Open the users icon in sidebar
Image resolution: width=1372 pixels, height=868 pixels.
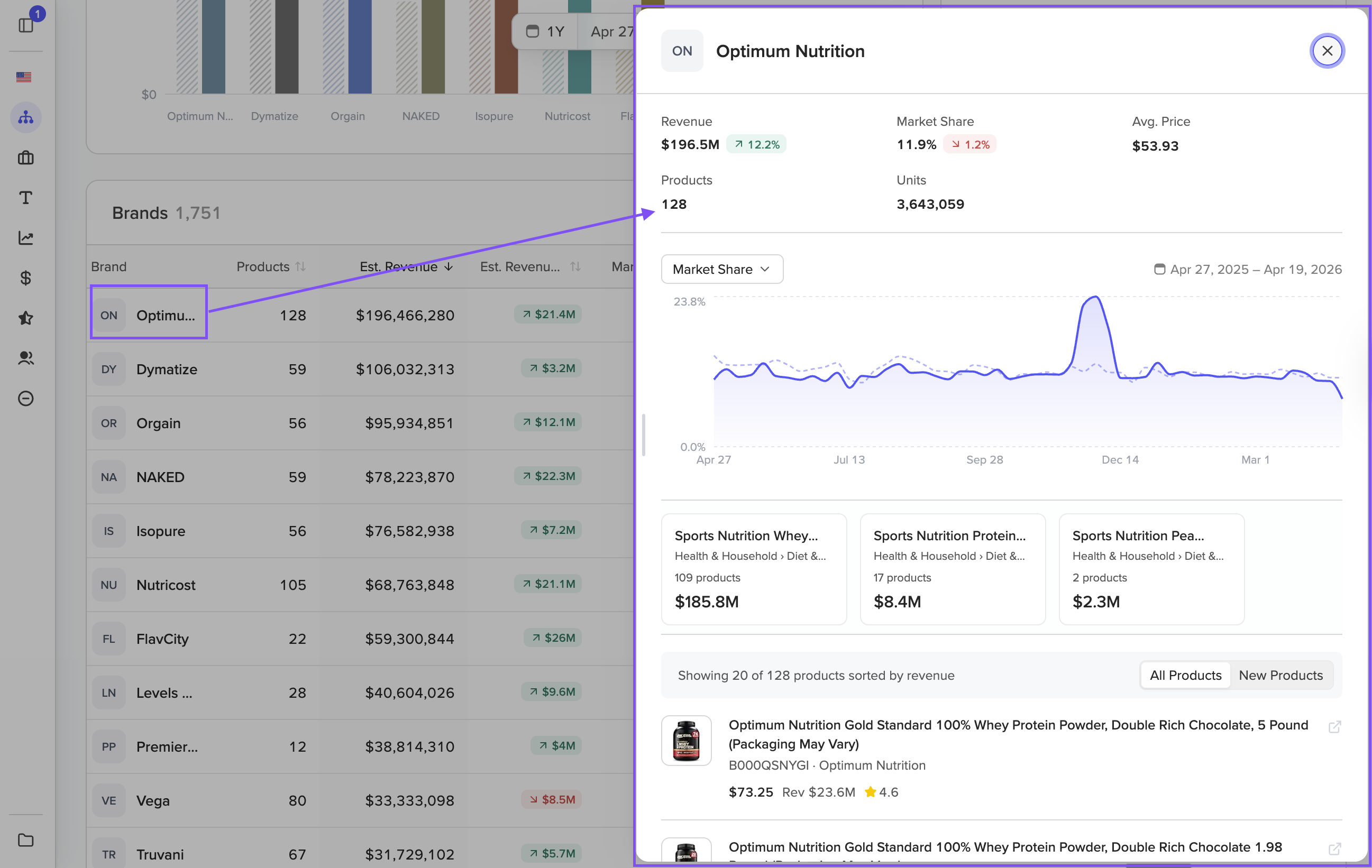coord(25,358)
